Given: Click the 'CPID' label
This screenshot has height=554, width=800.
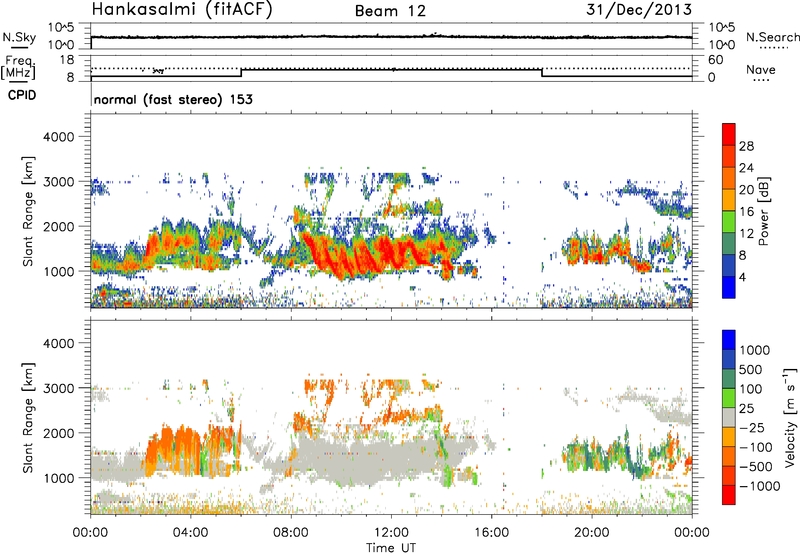Looking at the screenshot, I should 22,95.
